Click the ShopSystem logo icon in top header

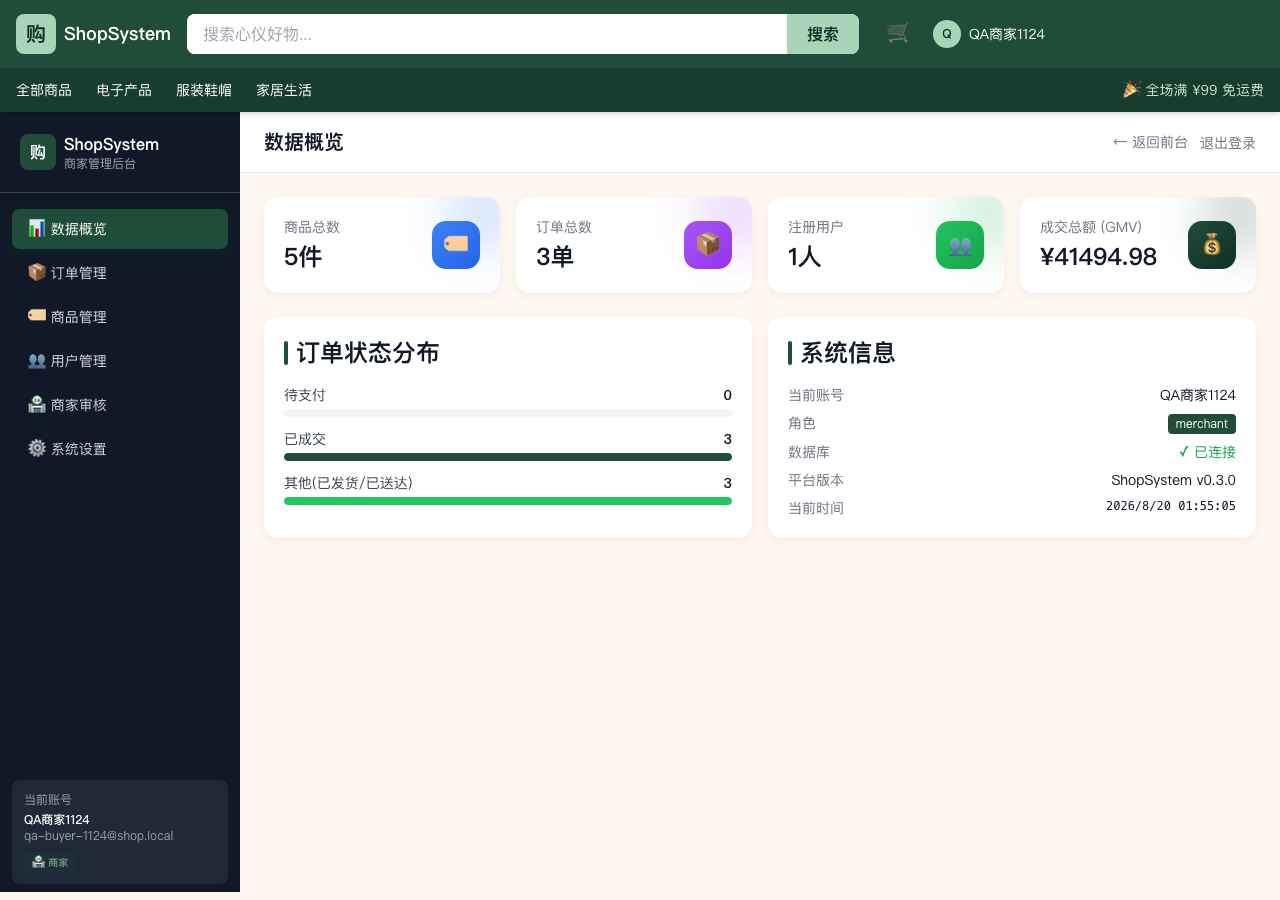coord(36,34)
